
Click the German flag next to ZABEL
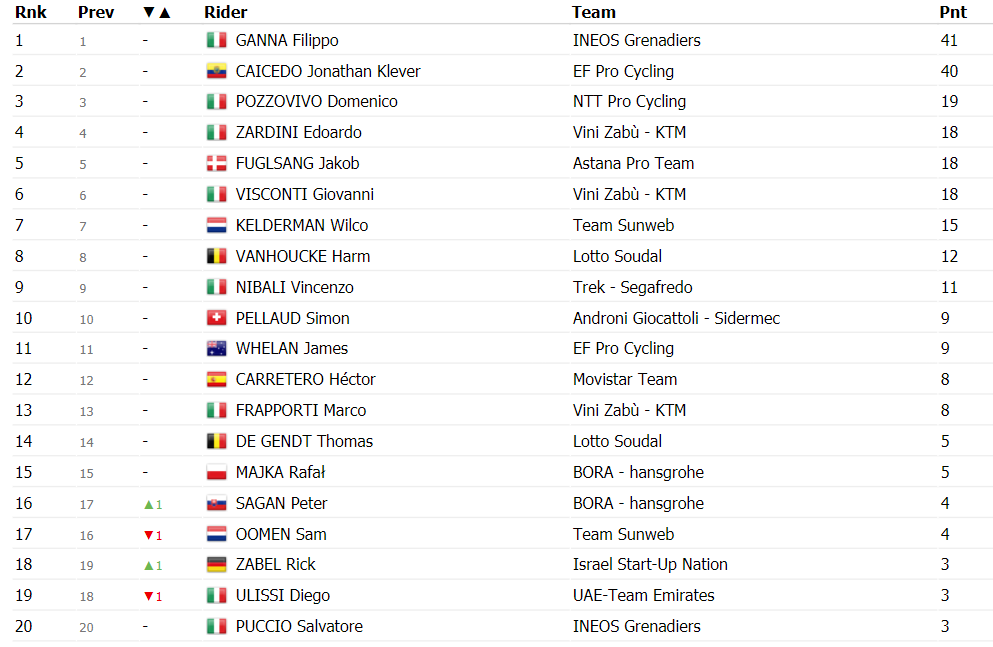tap(217, 564)
